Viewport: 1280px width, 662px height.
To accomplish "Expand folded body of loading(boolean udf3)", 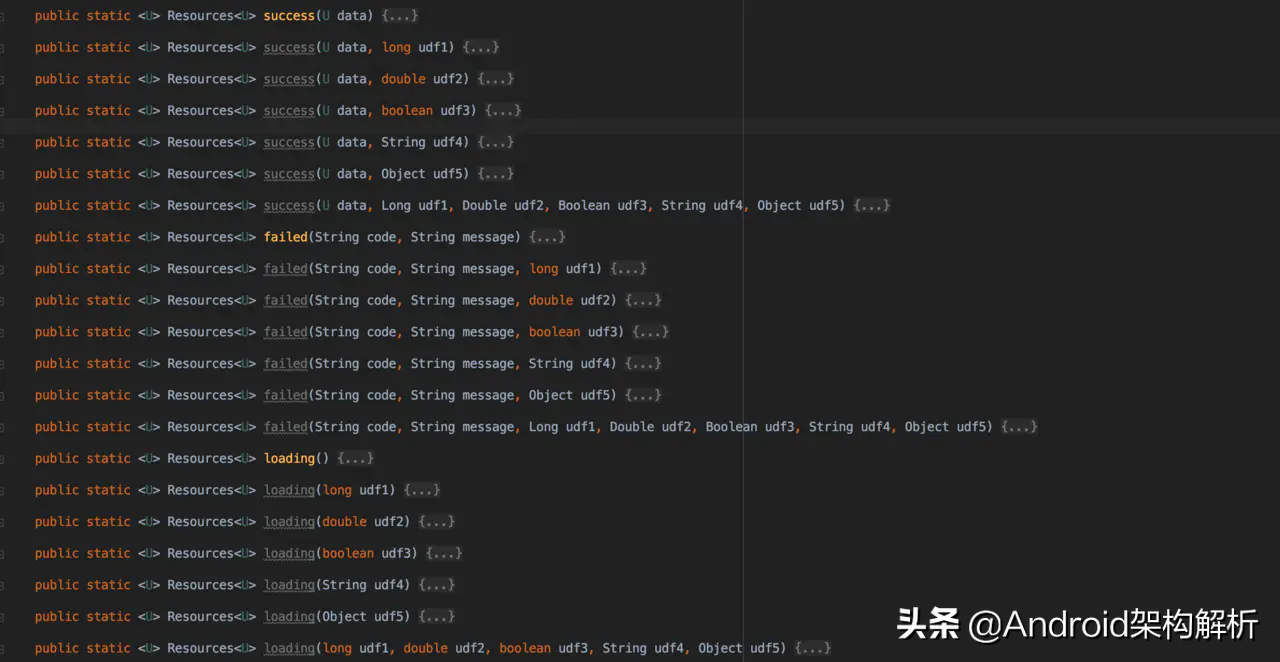I will click(x=444, y=554).
